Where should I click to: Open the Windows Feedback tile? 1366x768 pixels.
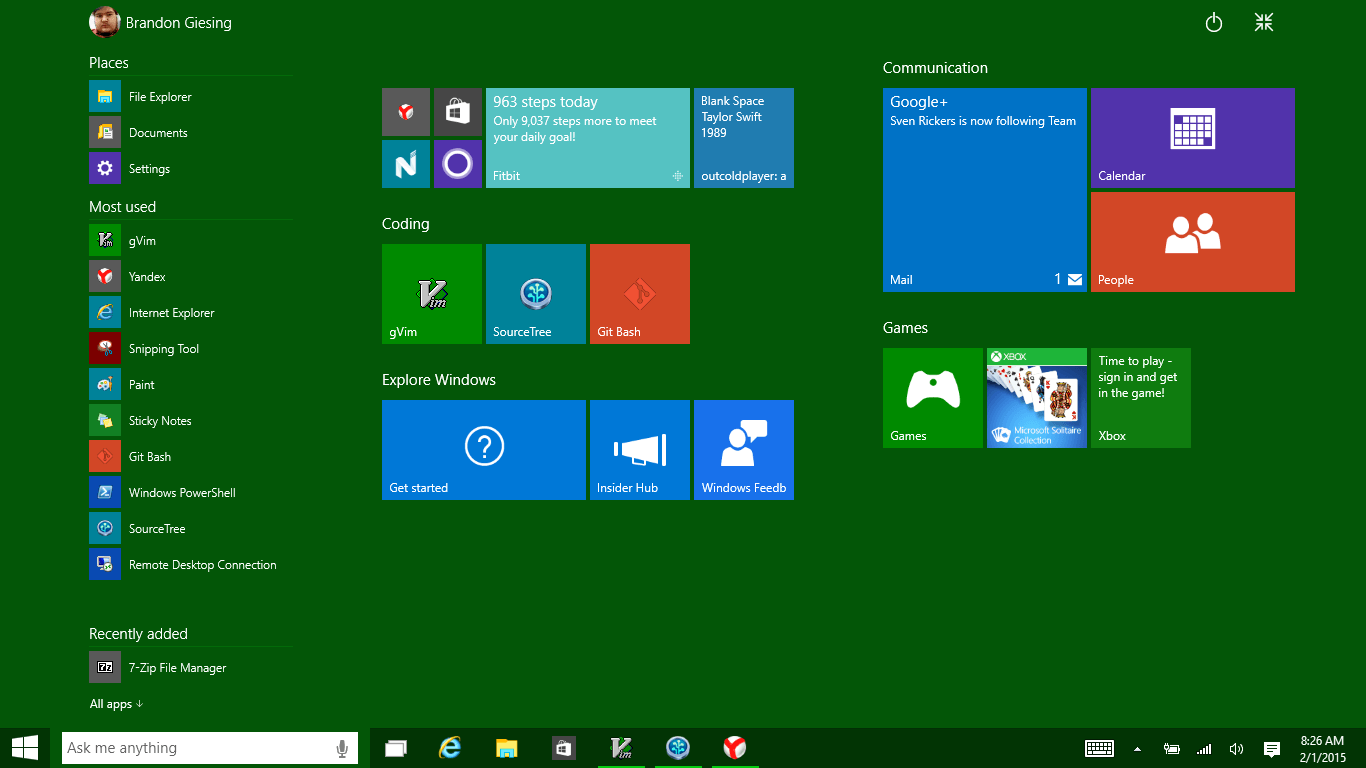[744, 450]
